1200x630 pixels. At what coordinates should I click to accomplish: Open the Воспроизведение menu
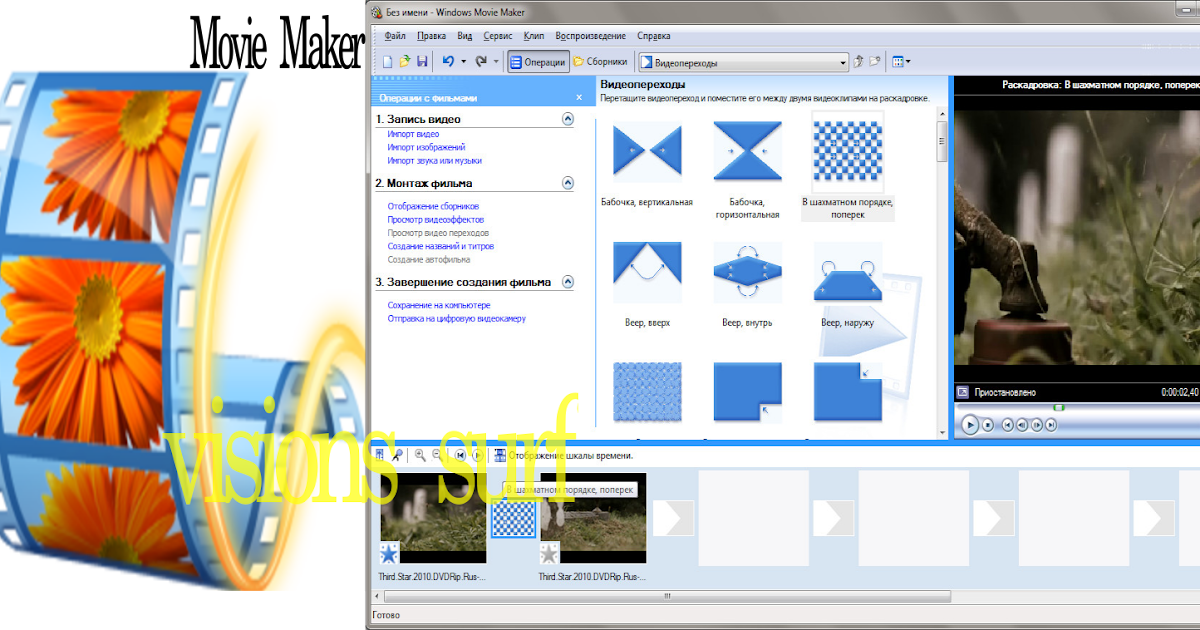[x=590, y=35]
